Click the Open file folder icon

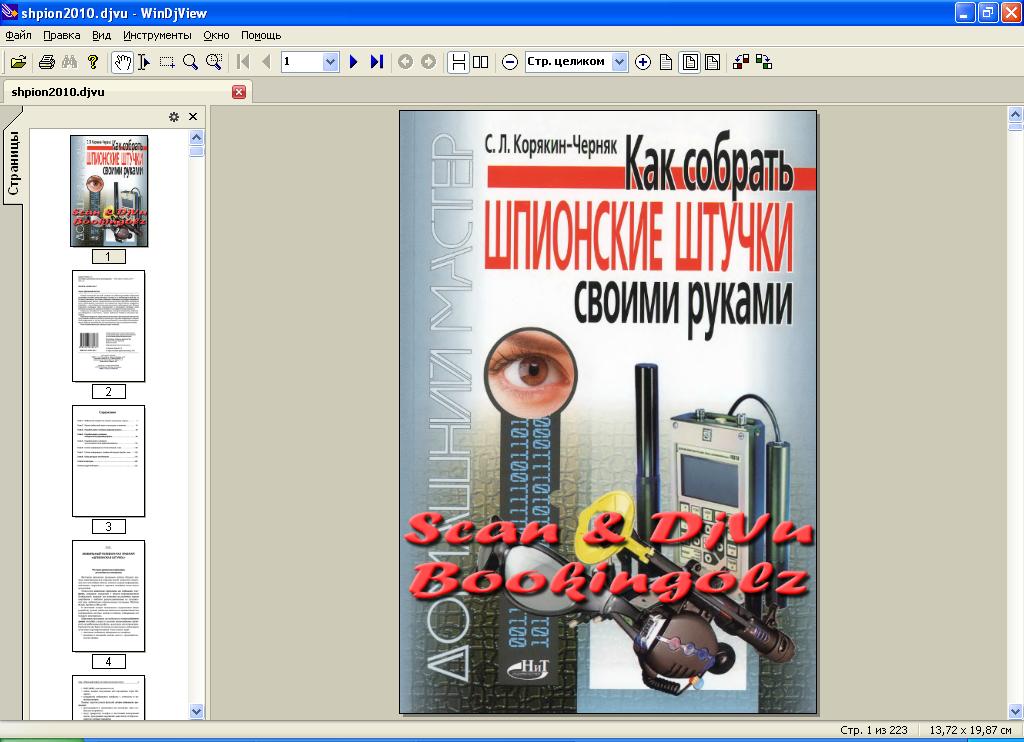point(18,62)
